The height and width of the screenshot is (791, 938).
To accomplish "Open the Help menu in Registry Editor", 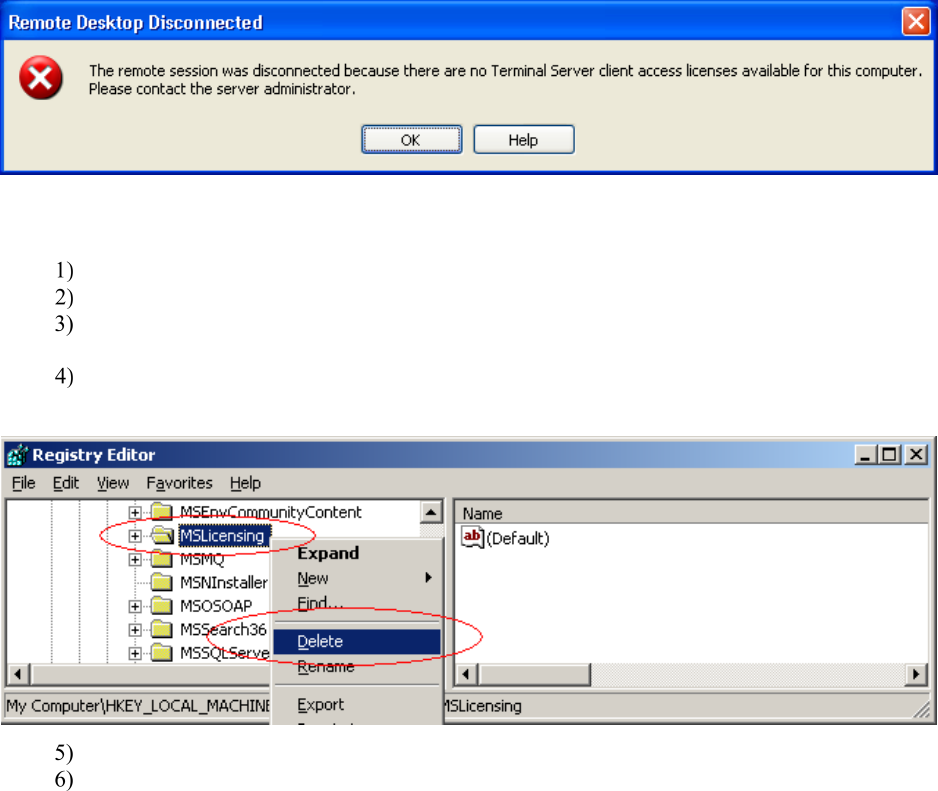I will pyautogui.click(x=245, y=483).
